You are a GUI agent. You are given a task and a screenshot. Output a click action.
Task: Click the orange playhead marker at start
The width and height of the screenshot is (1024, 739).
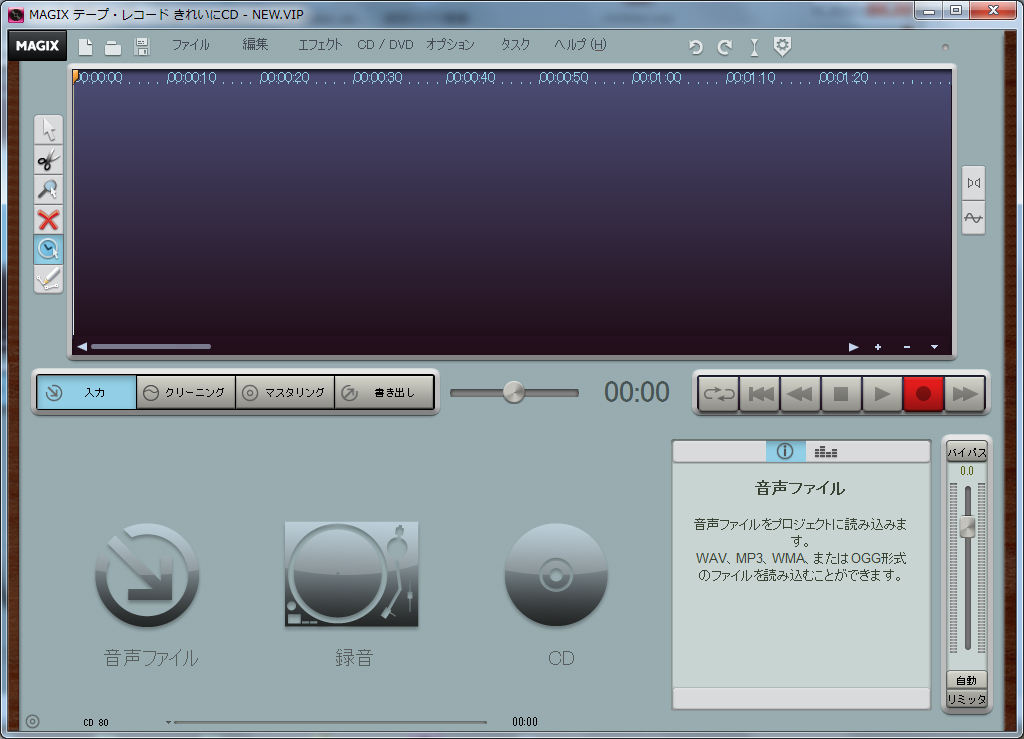pyautogui.click(x=75, y=76)
